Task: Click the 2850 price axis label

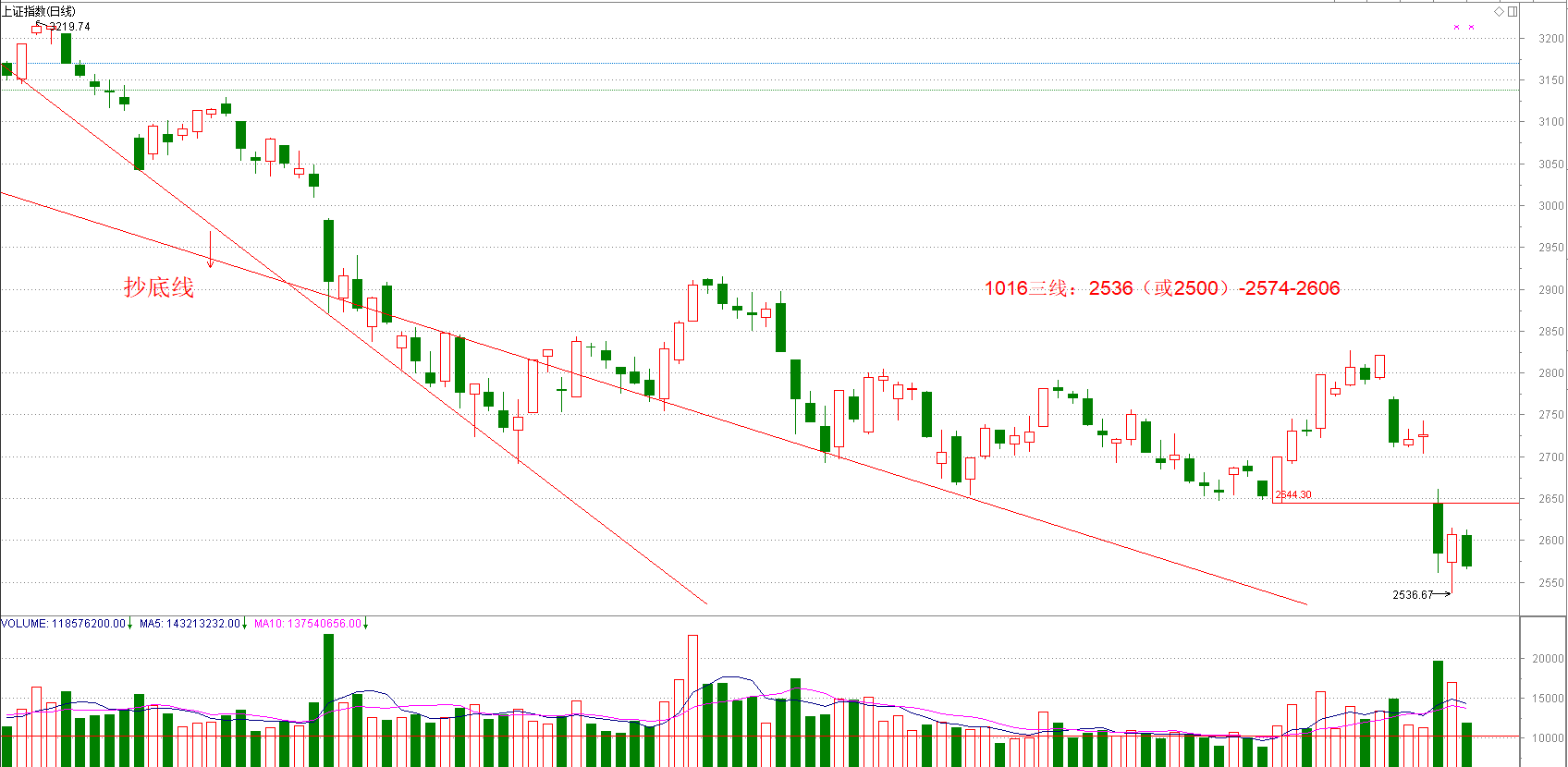Action: tap(1551, 332)
